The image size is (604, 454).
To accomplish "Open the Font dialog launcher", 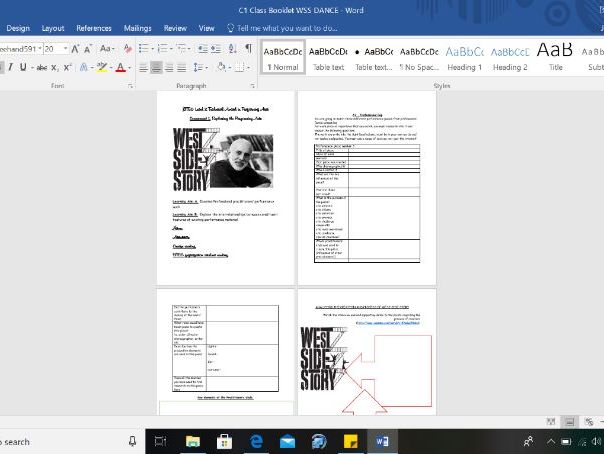I will pos(130,86).
